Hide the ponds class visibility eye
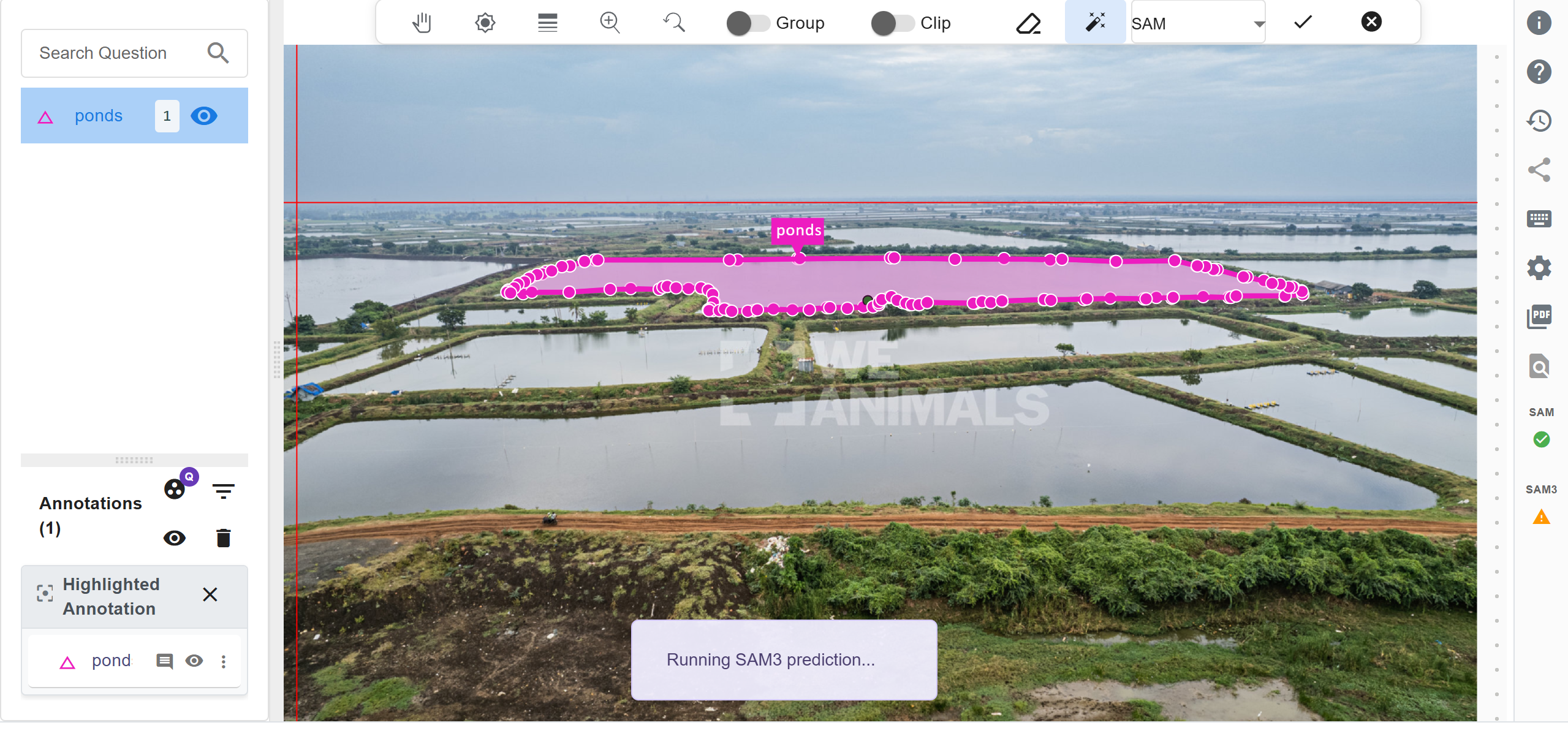 (204, 116)
